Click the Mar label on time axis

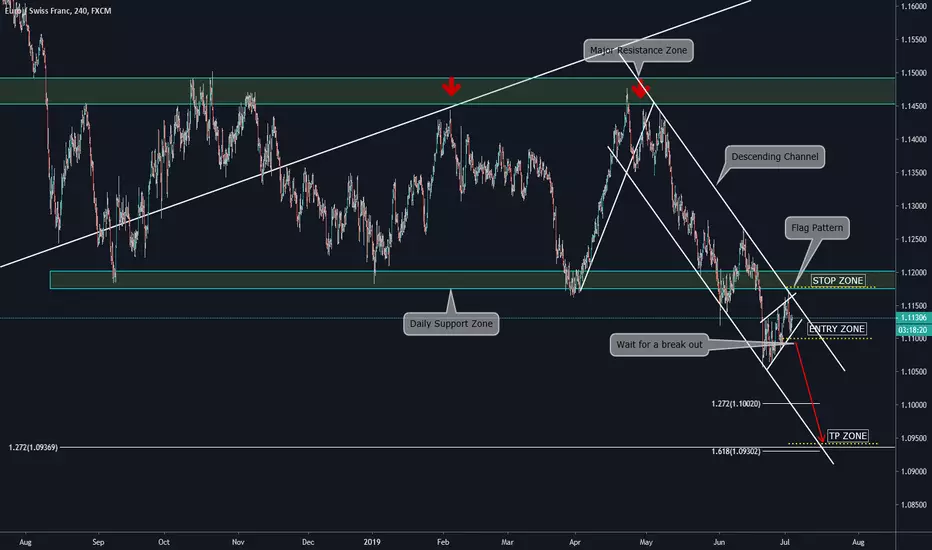click(x=507, y=542)
